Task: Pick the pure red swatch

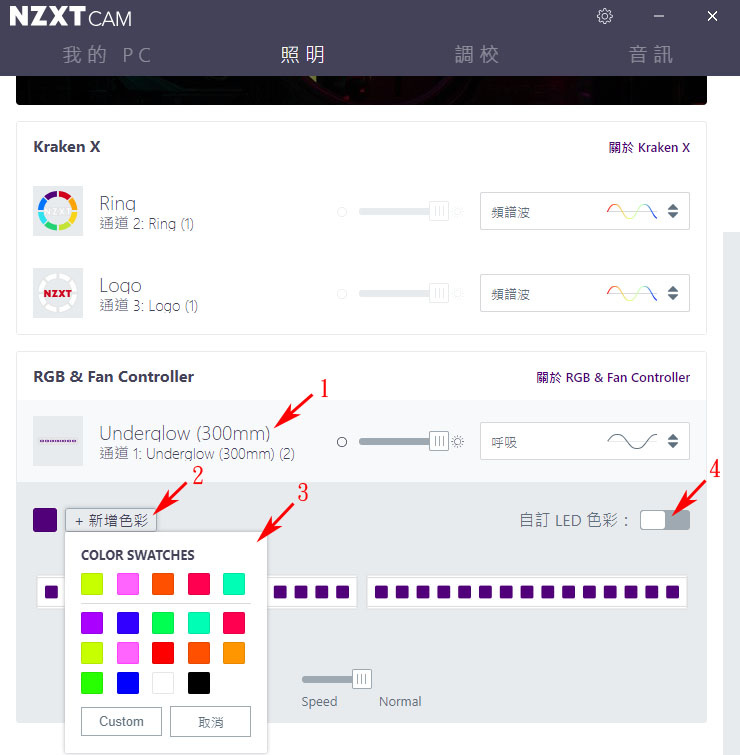Action: [163, 653]
